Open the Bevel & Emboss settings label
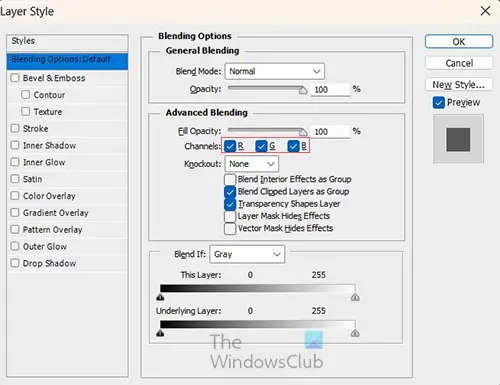500x385 pixels. coord(54,78)
